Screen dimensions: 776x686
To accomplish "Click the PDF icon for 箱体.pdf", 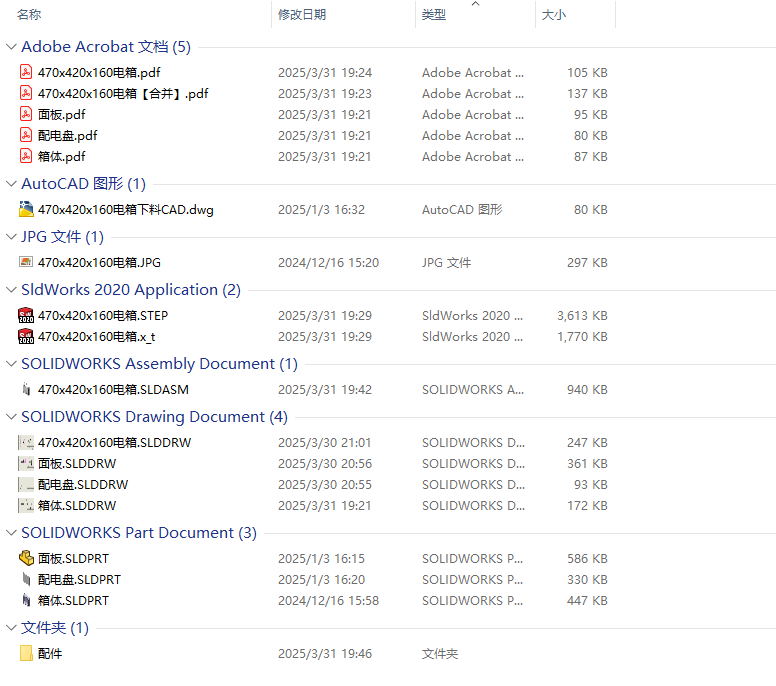I will pos(26,156).
